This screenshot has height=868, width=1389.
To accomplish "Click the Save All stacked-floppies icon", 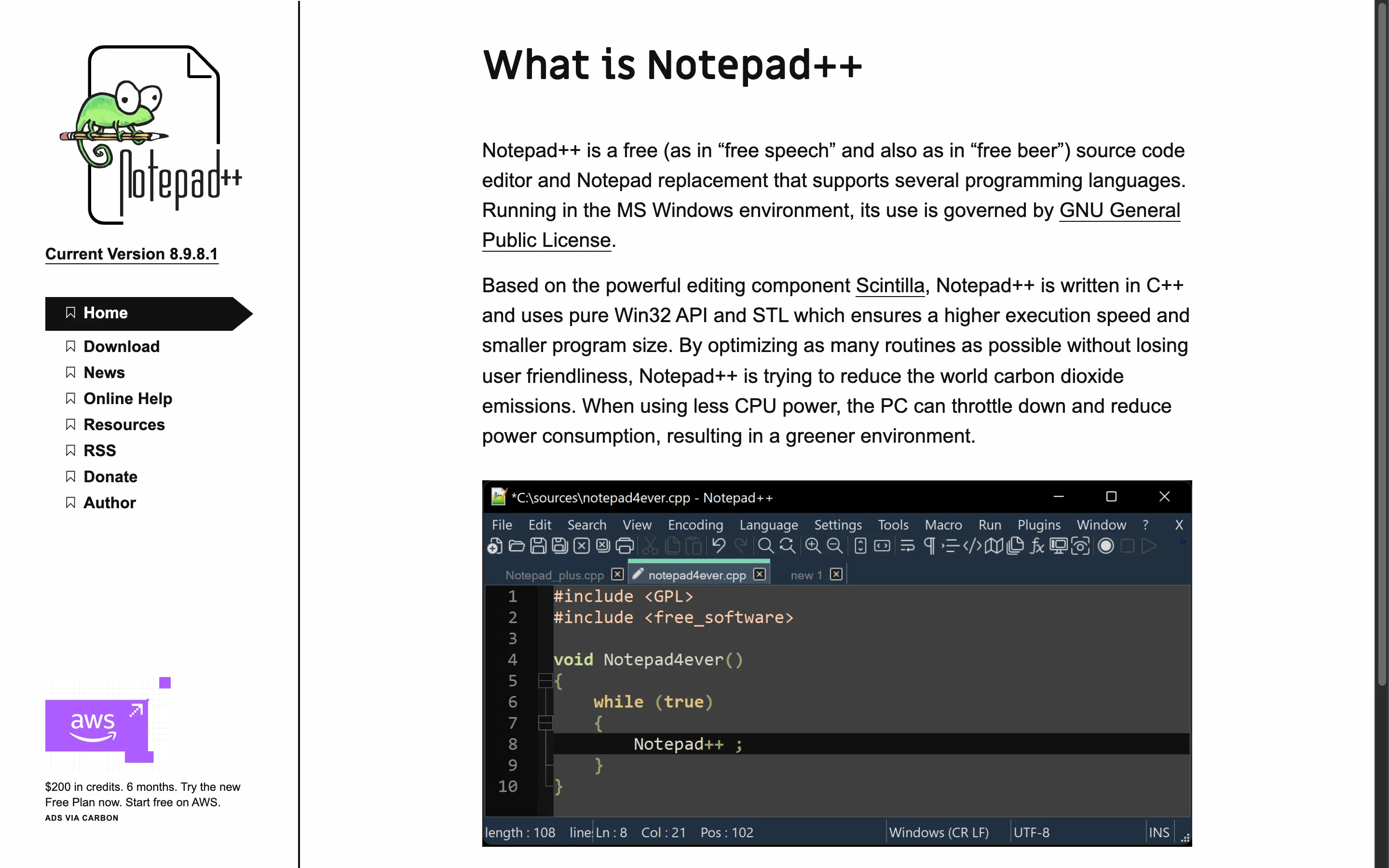I will point(560,546).
